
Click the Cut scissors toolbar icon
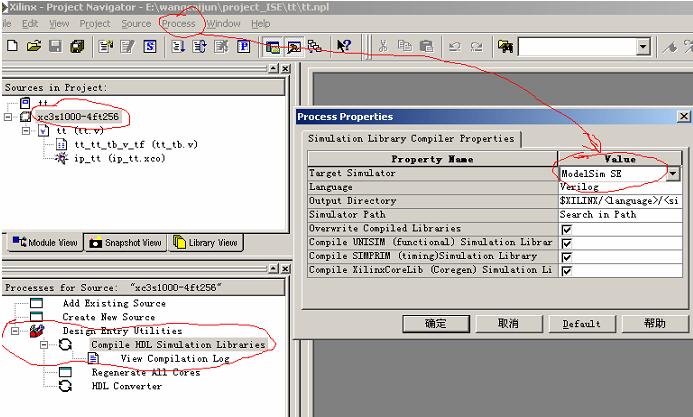[x=383, y=45]
